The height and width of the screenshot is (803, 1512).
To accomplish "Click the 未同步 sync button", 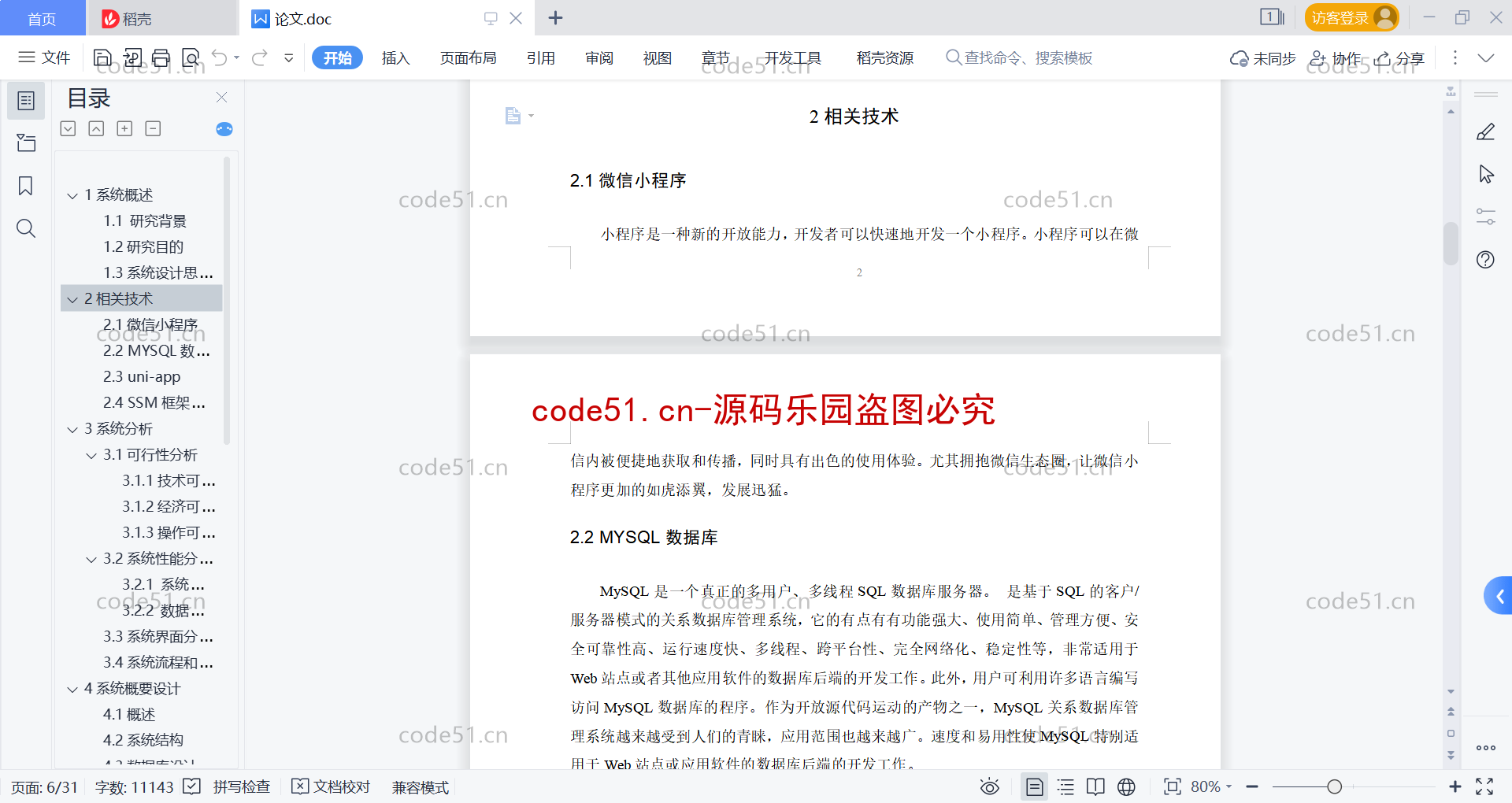I will click(x=1263, y=58).
